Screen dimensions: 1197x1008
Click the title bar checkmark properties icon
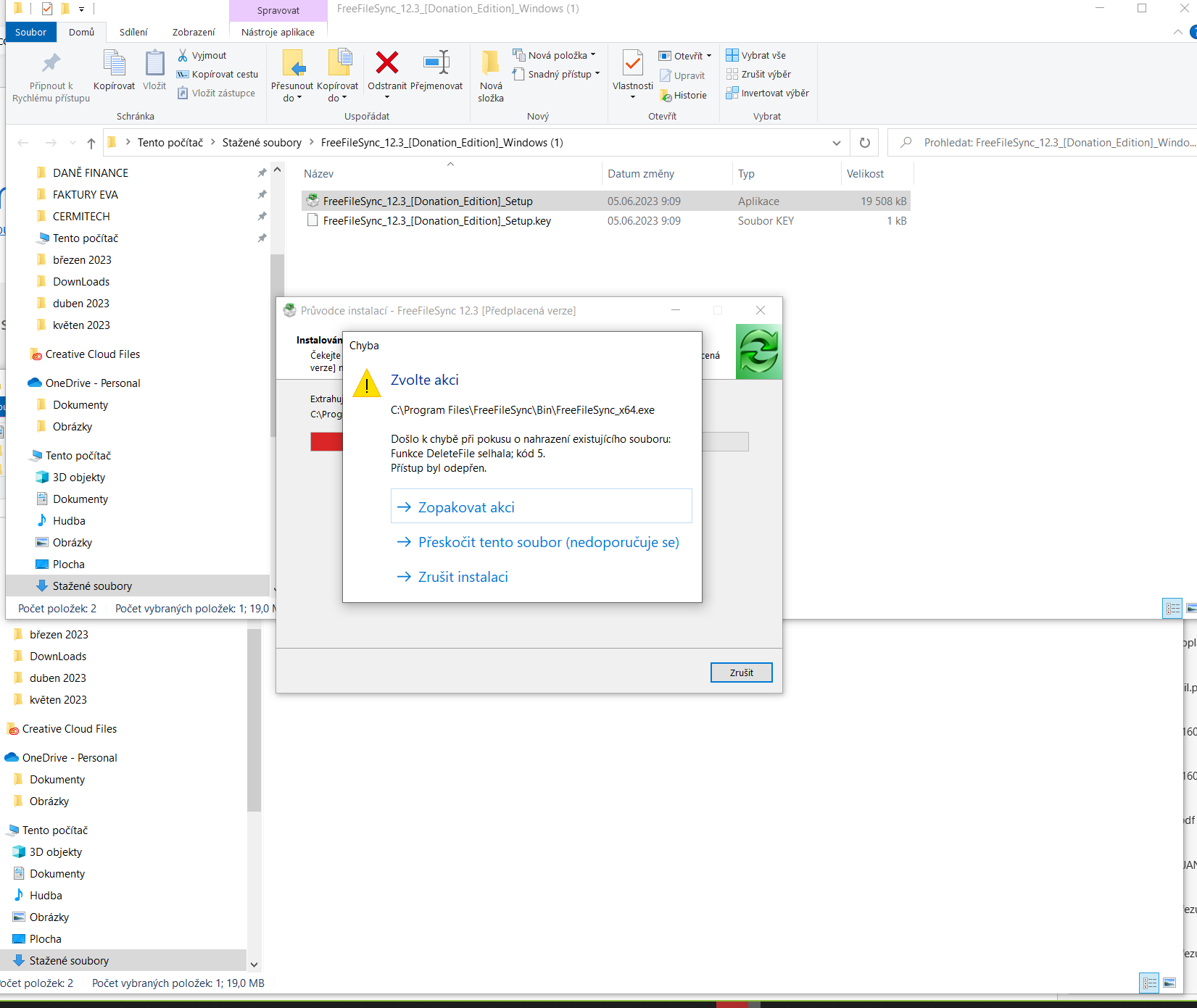tap(47, 9)
